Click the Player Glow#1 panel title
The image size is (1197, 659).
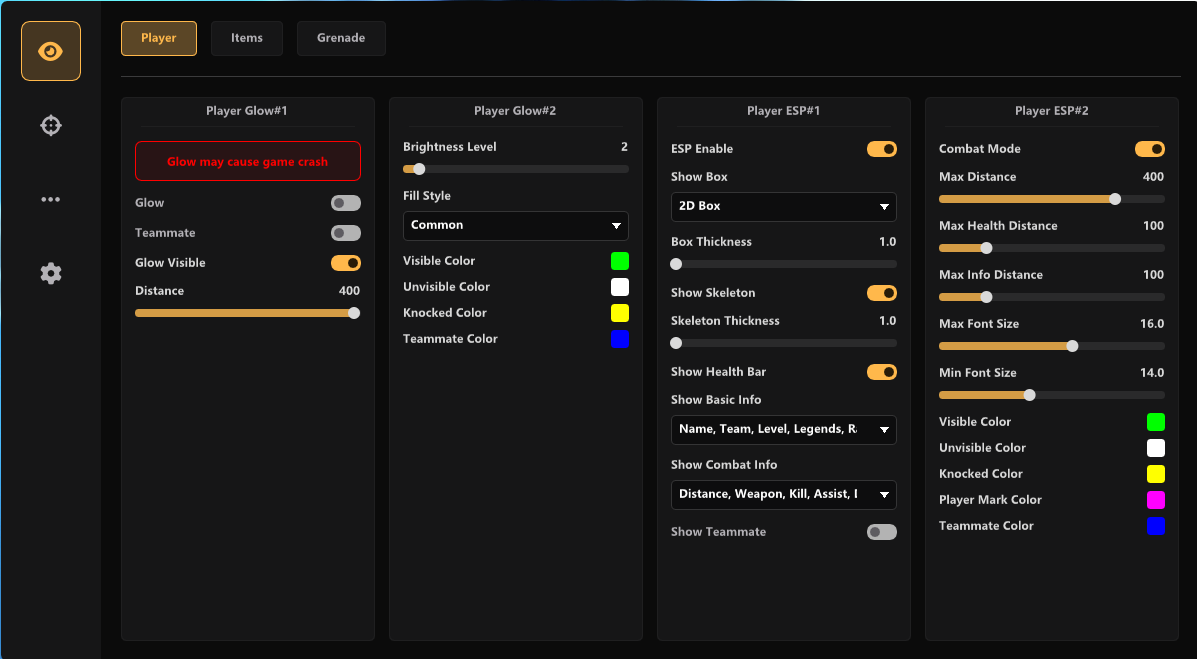point(247,111)
